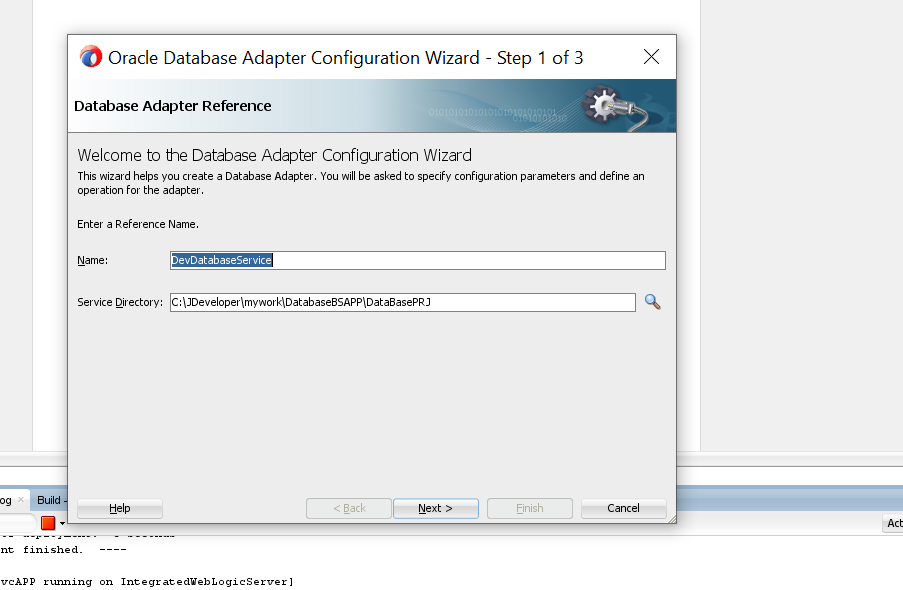Select the wizard heading 'Database Adapter Reference'

[173, 106]
